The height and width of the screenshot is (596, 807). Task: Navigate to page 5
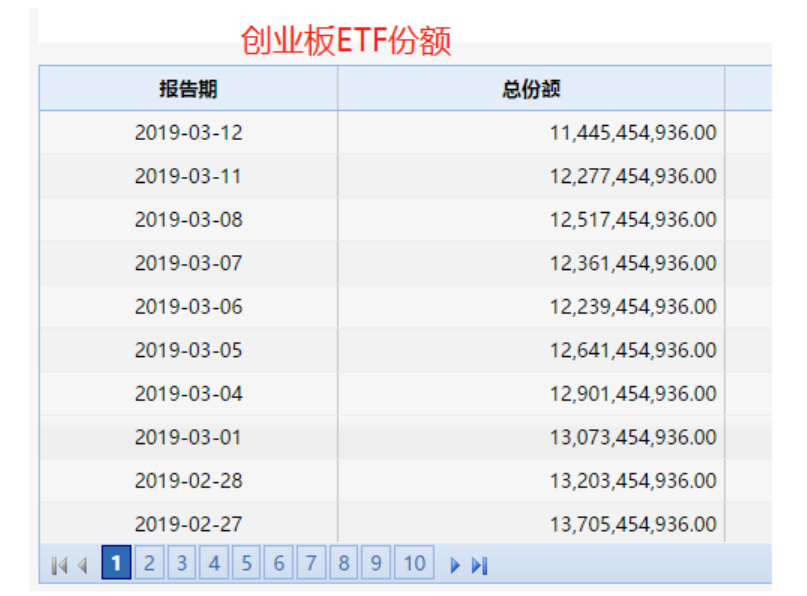pyautogui.click(x=246, y=564)
